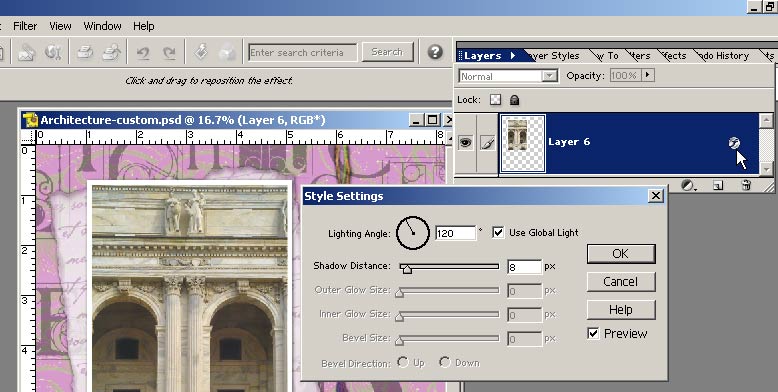Click the trash icon to delete layer
The image size is (778, 392).
coord(746,186)
